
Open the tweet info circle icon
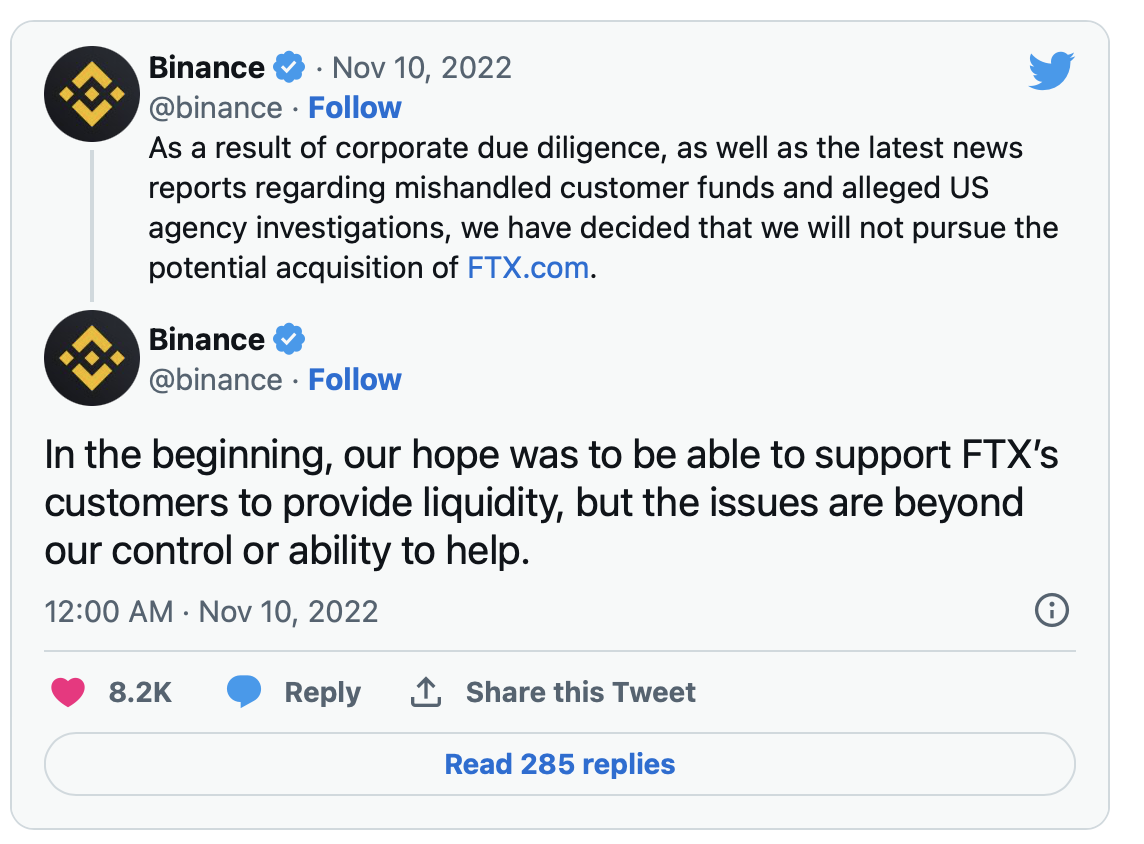1052,610
